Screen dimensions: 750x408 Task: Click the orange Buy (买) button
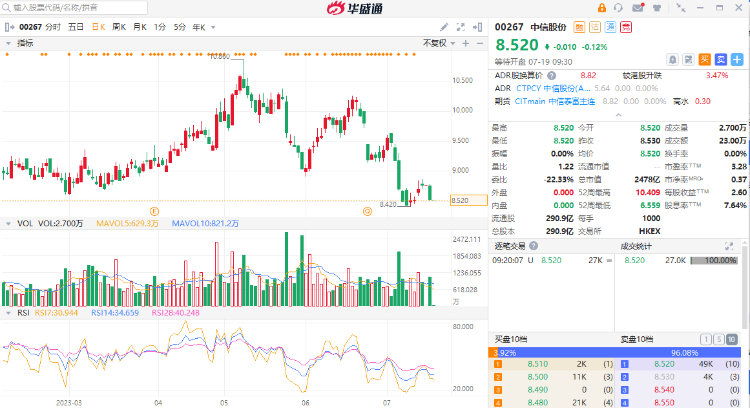point(704,59)
